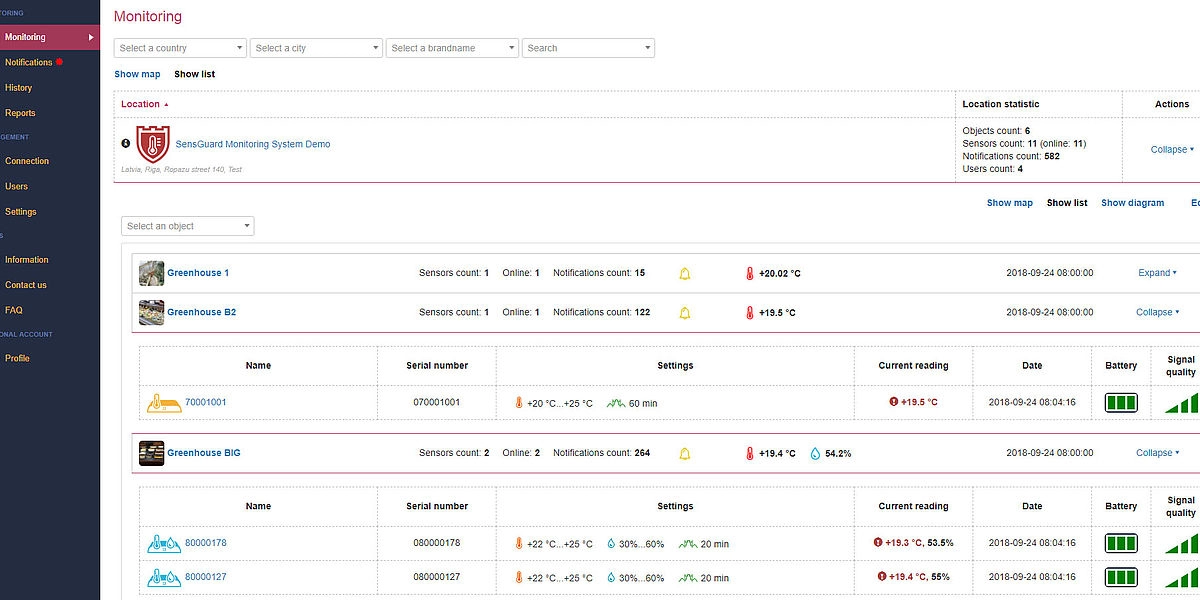Open the Search dropdown field

click(x=588, y=48)
